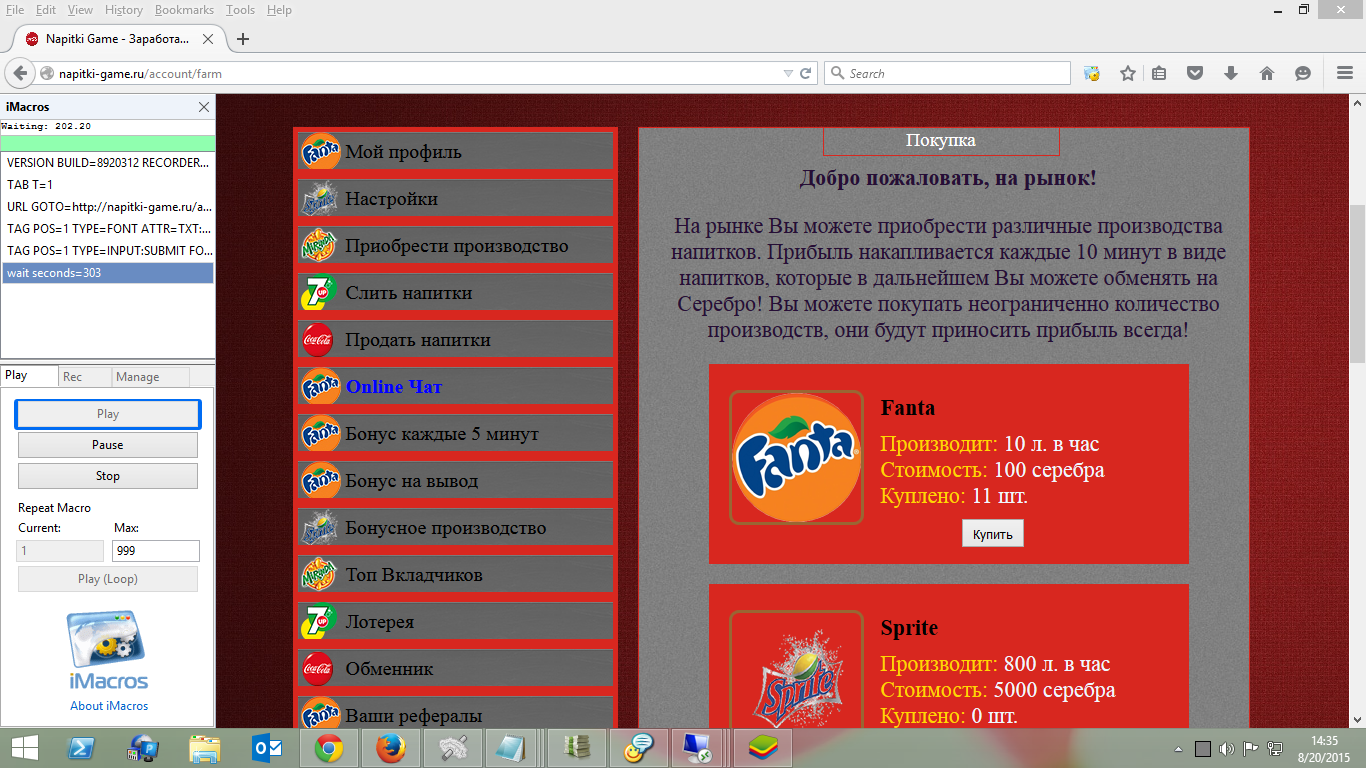Click the iMacros toolbar icon

click(1092, 73)
